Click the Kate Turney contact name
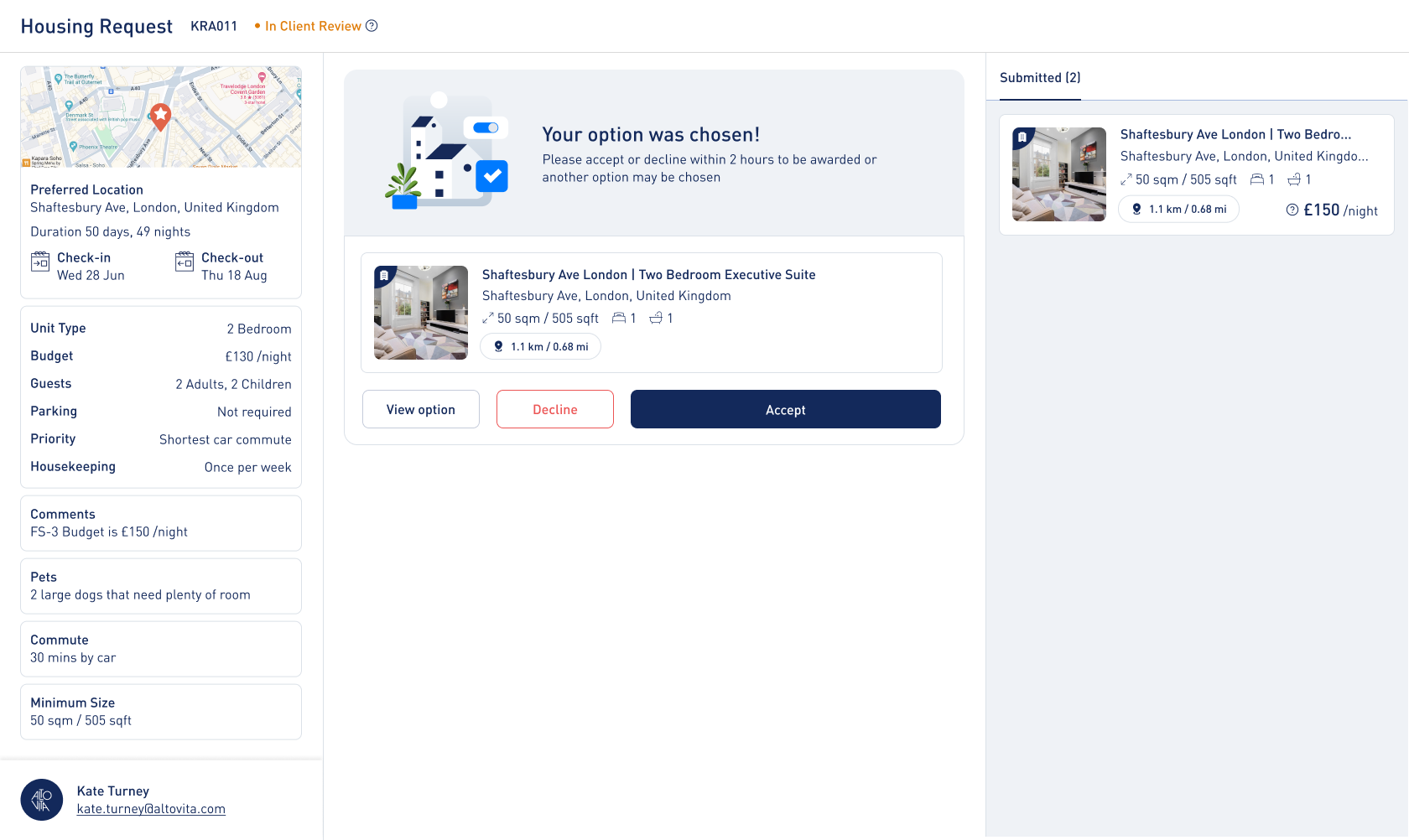This screenshot has width=1409, height=840. [113, 791]
